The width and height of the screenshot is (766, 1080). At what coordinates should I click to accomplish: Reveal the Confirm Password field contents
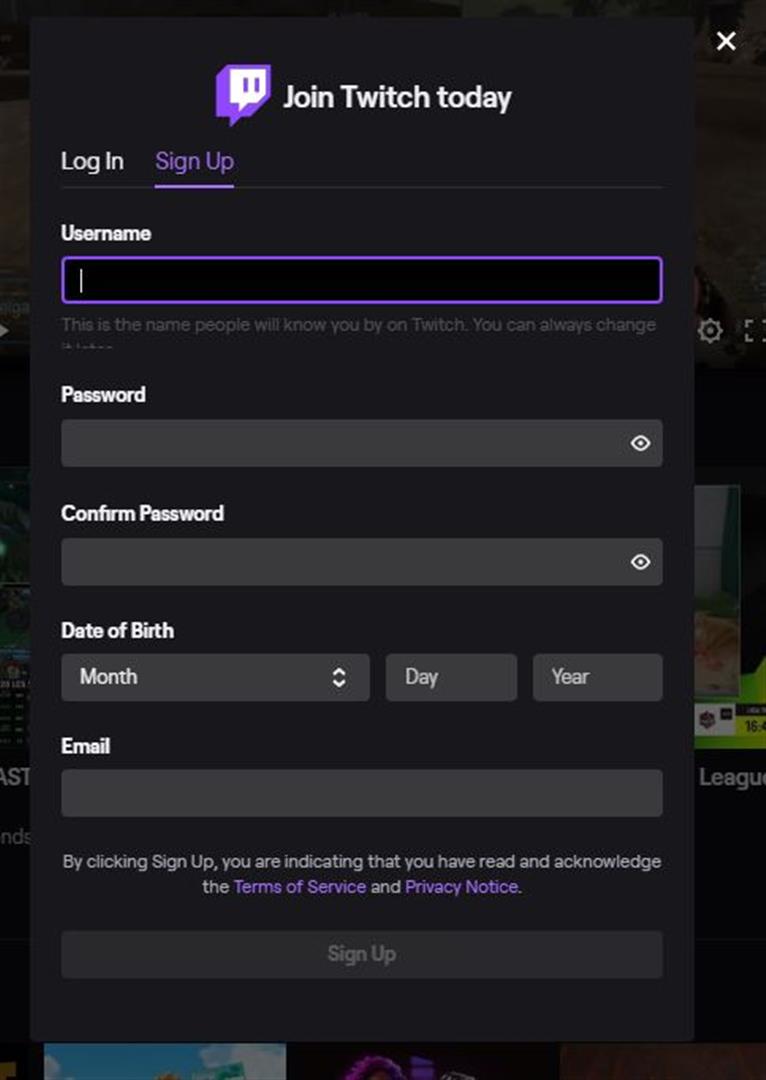[x=641, y=562]
